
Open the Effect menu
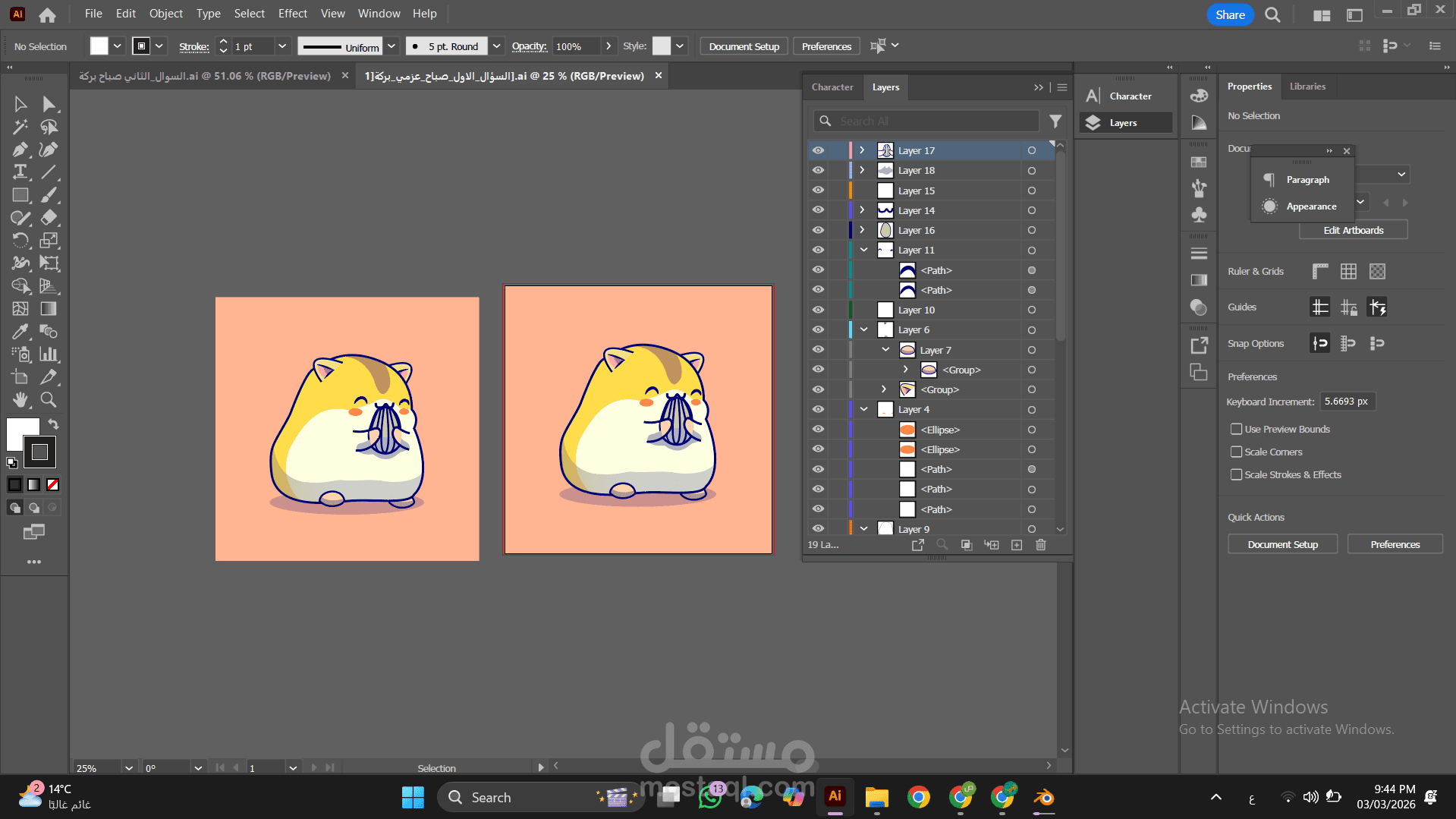(x=292, y=14)
